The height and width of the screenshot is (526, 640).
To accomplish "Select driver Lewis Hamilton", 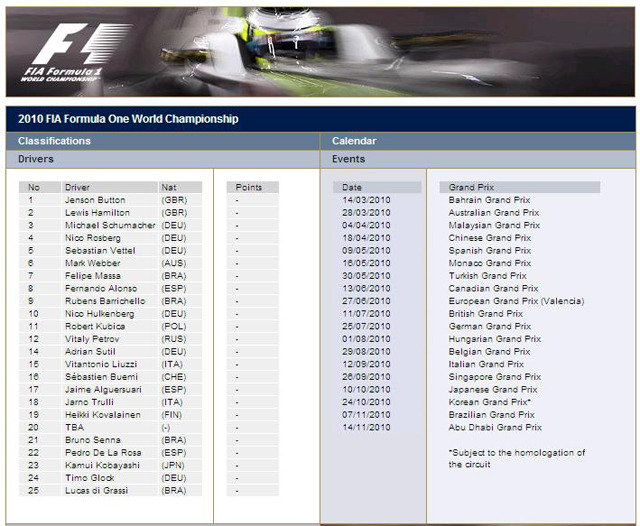I will 97,213.
